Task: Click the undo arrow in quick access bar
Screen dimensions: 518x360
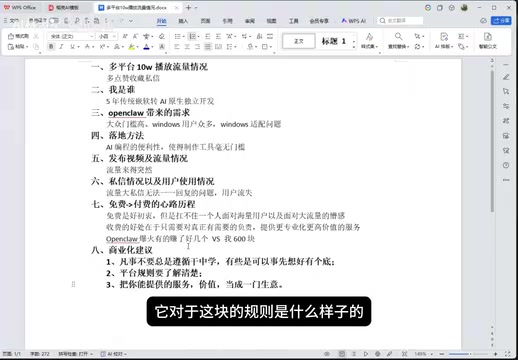Action: 107,21
